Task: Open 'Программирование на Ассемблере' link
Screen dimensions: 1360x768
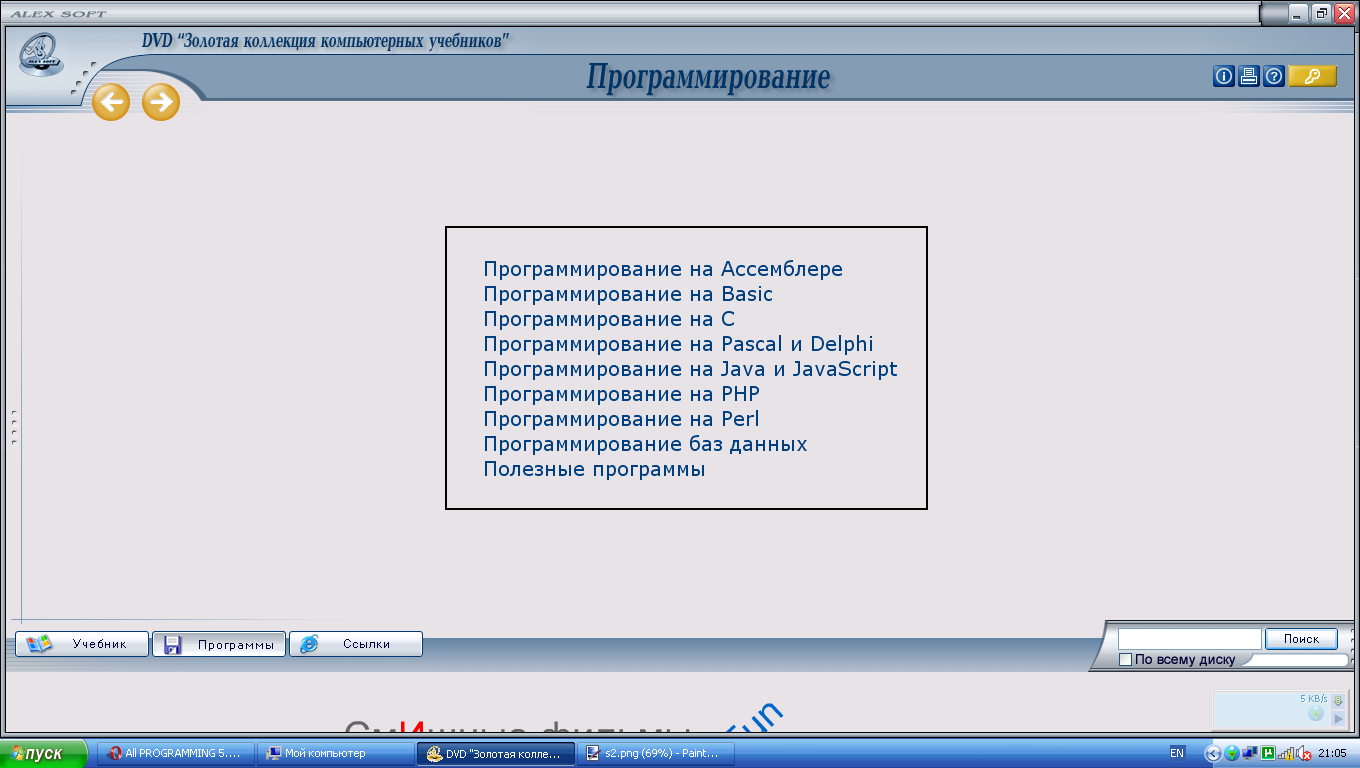Action: point(662,269)
